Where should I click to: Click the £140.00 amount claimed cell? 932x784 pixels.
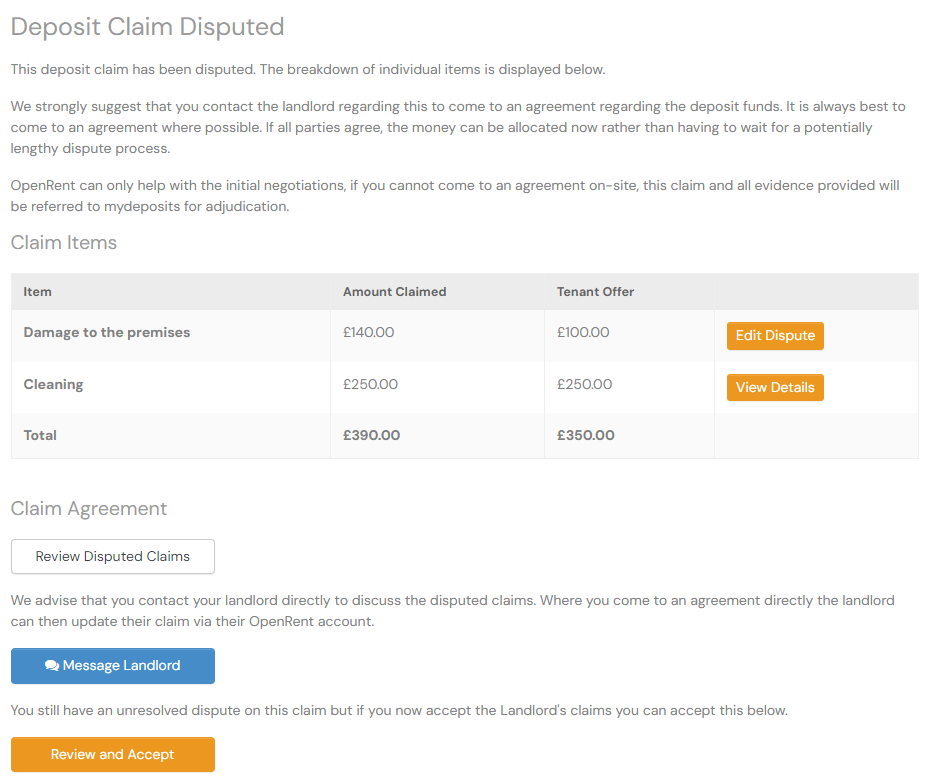368,332
